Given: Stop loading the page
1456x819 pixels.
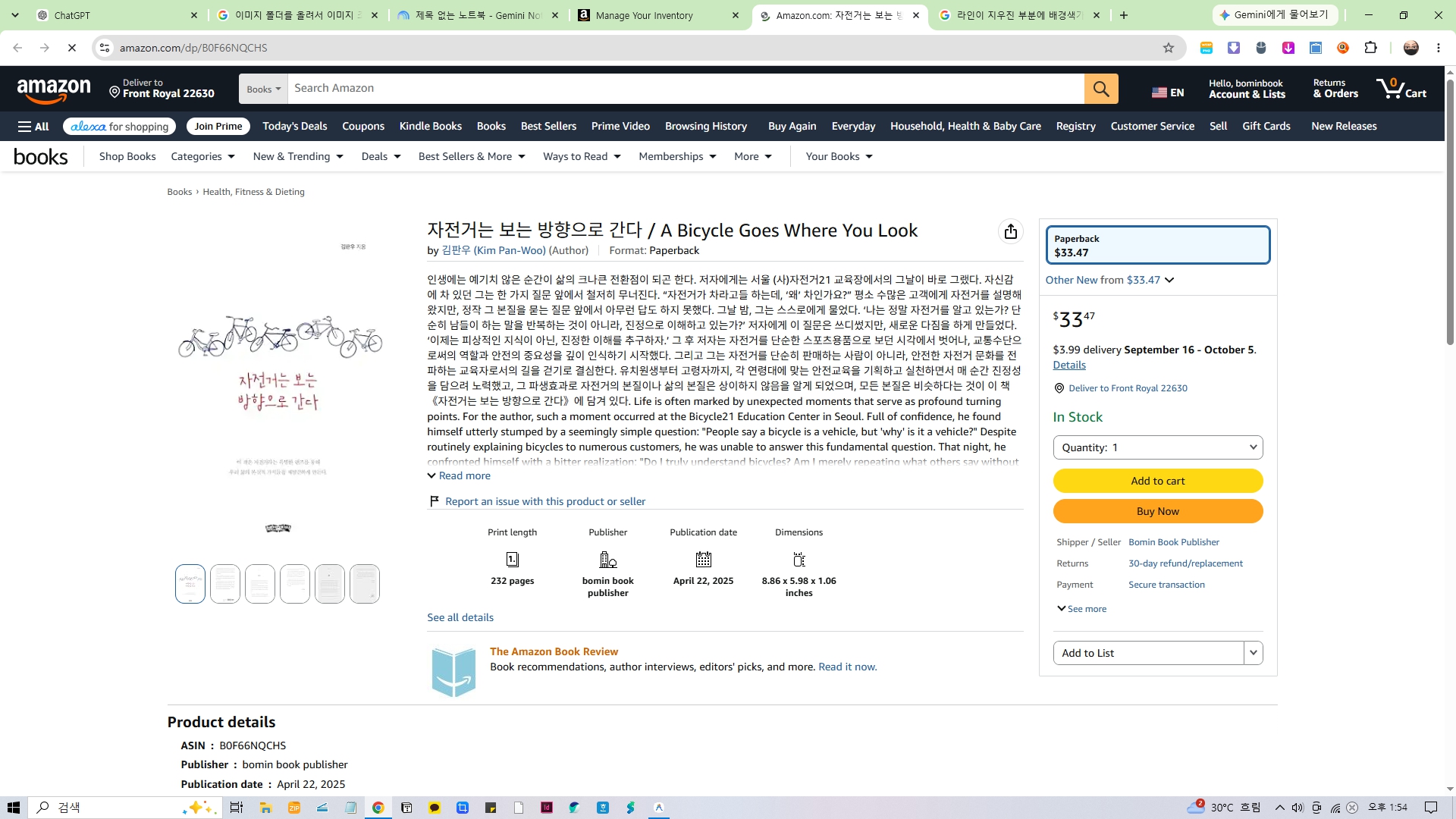Looking at the screenshot, I should (x=72, y=48).
